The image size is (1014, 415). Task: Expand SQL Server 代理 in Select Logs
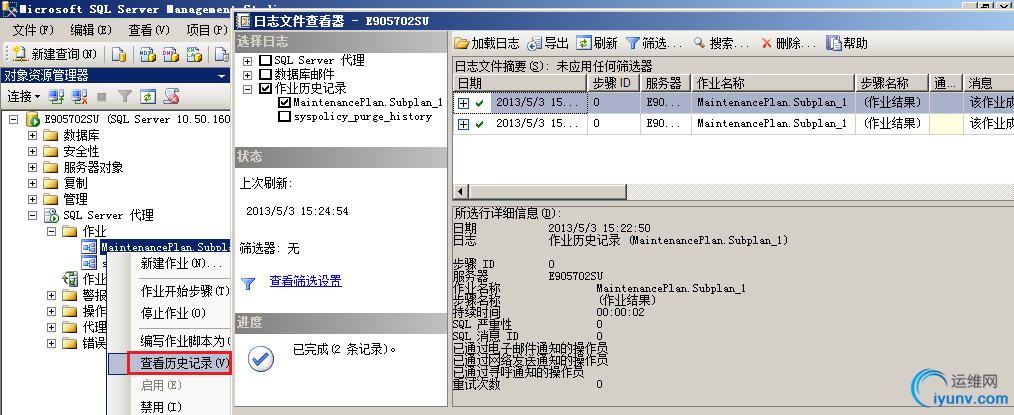tap(248, 61)
